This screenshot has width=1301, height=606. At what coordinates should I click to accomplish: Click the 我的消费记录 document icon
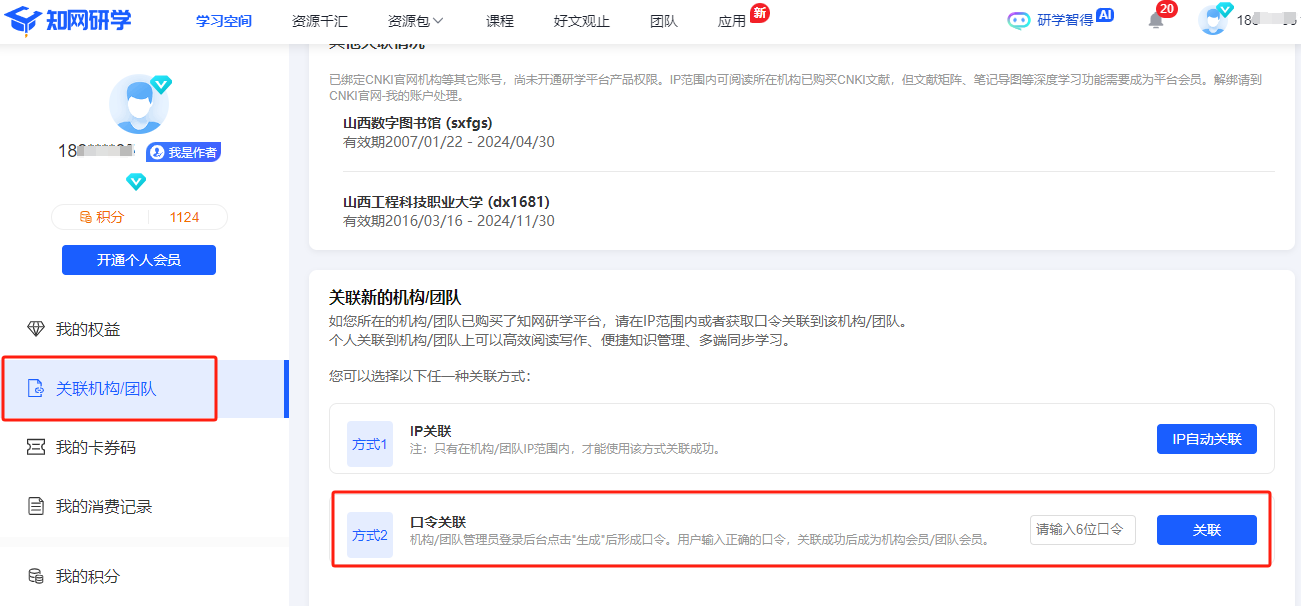pos(36,507)
